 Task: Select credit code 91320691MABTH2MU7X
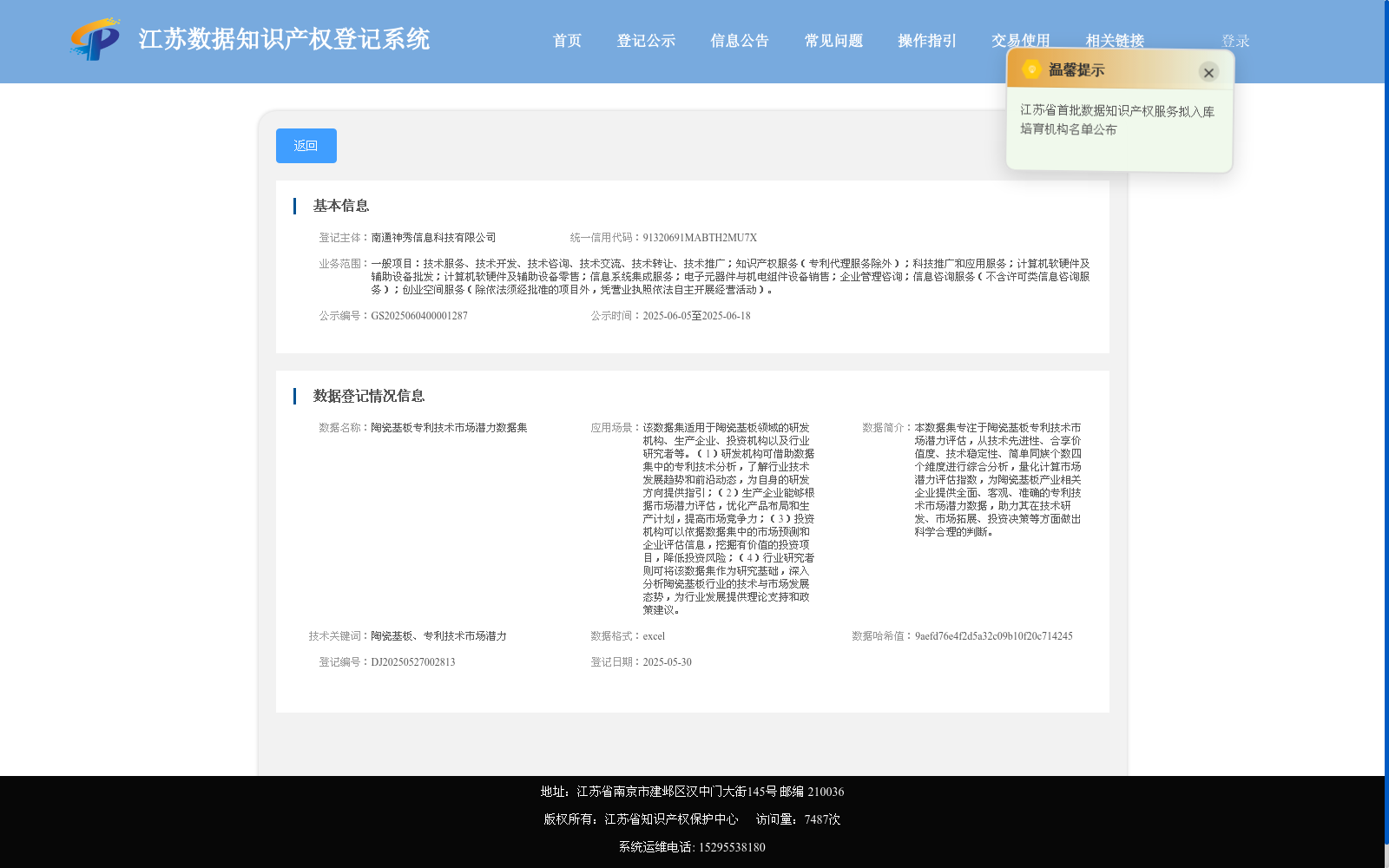pyautogui.click(x=700, y=238)
